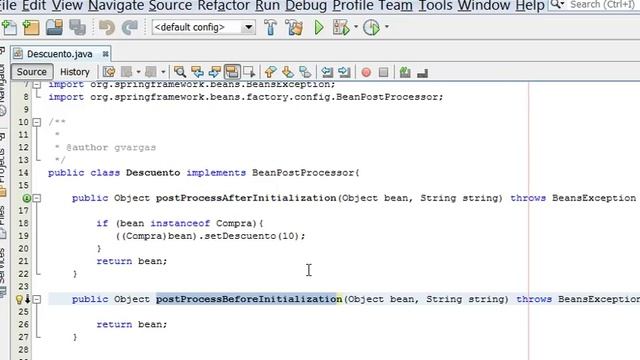Open the Debug menu

pyautogui.click(x=306, y=6)
